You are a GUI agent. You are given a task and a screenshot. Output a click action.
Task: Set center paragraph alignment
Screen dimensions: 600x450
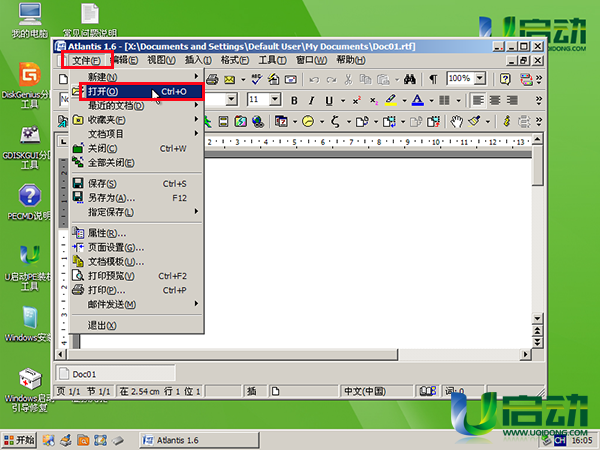[495, 100]
